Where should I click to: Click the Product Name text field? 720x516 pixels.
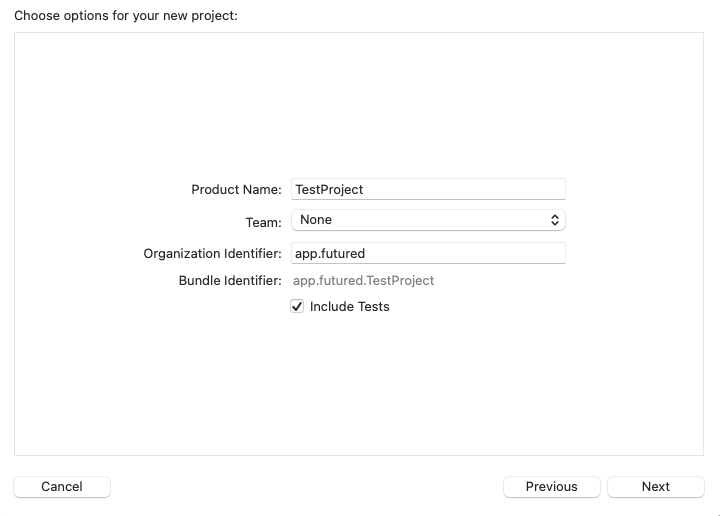(x=428, y=189)
